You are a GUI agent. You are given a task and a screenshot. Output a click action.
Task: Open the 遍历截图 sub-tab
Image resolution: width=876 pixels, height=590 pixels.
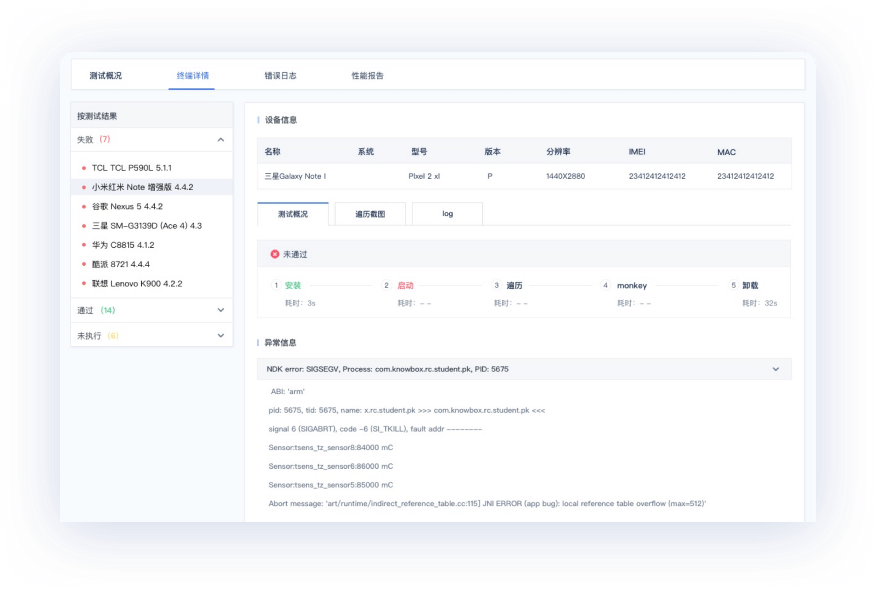(368, 214)
